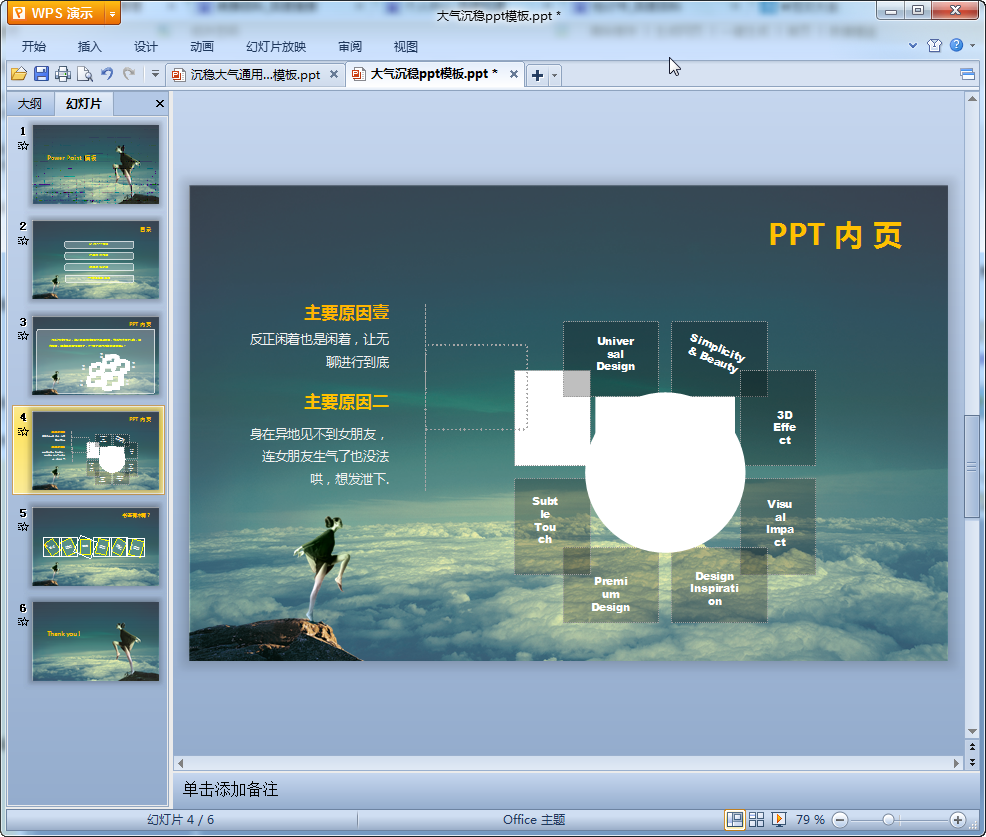Screen dimensions: 986x837
Task: Close the slide thumbnail panel
Action: [160, 104]
